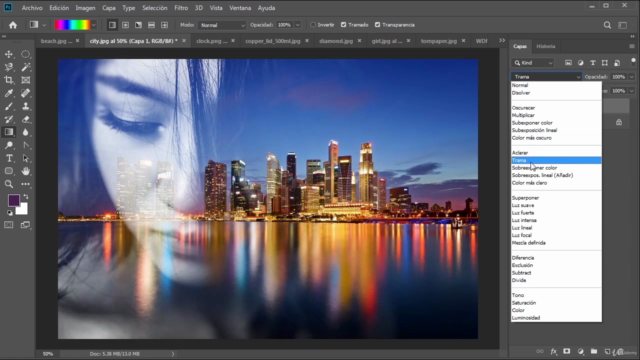640x360 pixels.
Task: Choose diamond gradient style button
Action: coord(164,25)
